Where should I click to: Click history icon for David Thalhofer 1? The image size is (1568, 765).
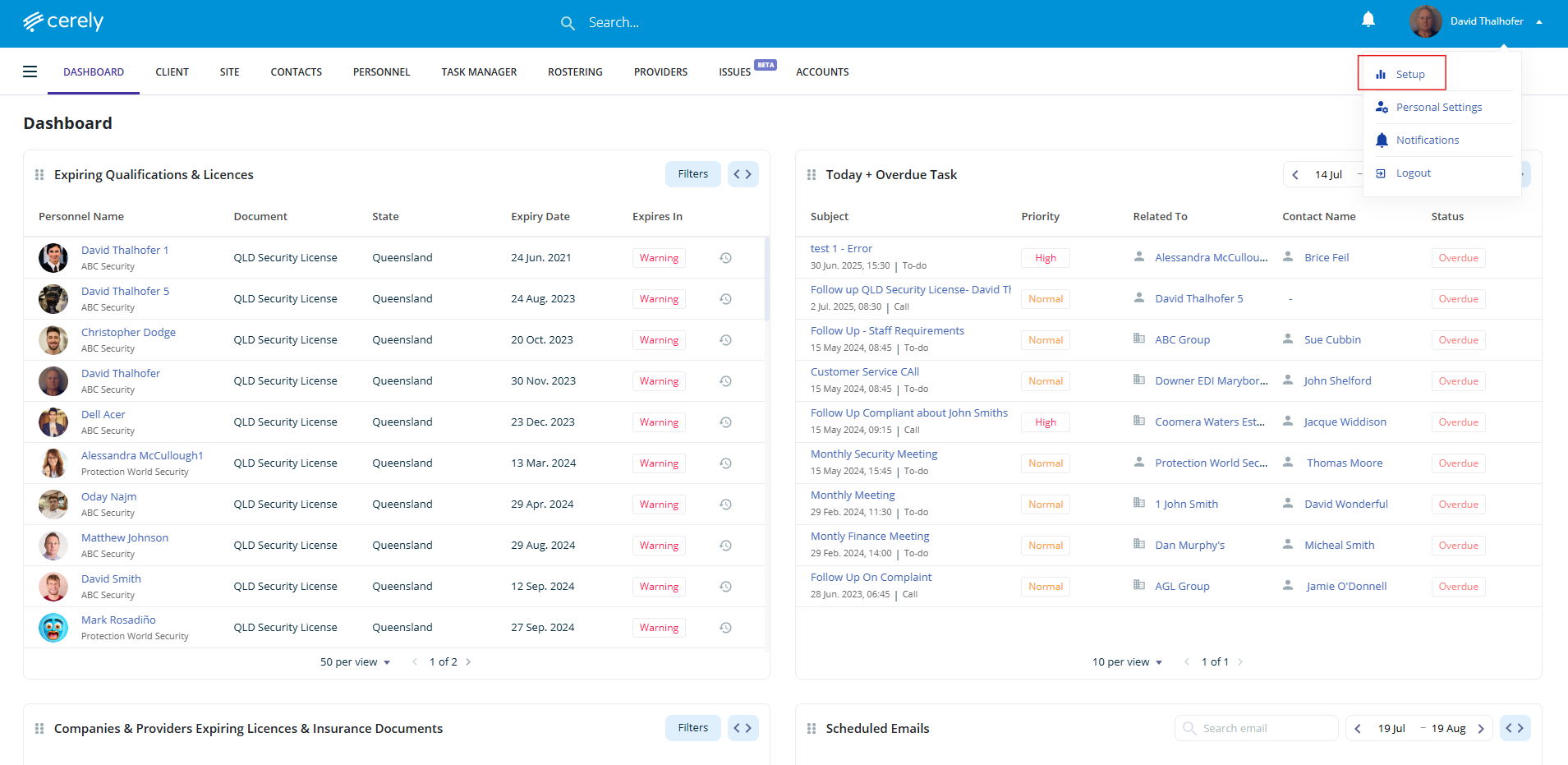pyautogui.click(x=725, y=258)
